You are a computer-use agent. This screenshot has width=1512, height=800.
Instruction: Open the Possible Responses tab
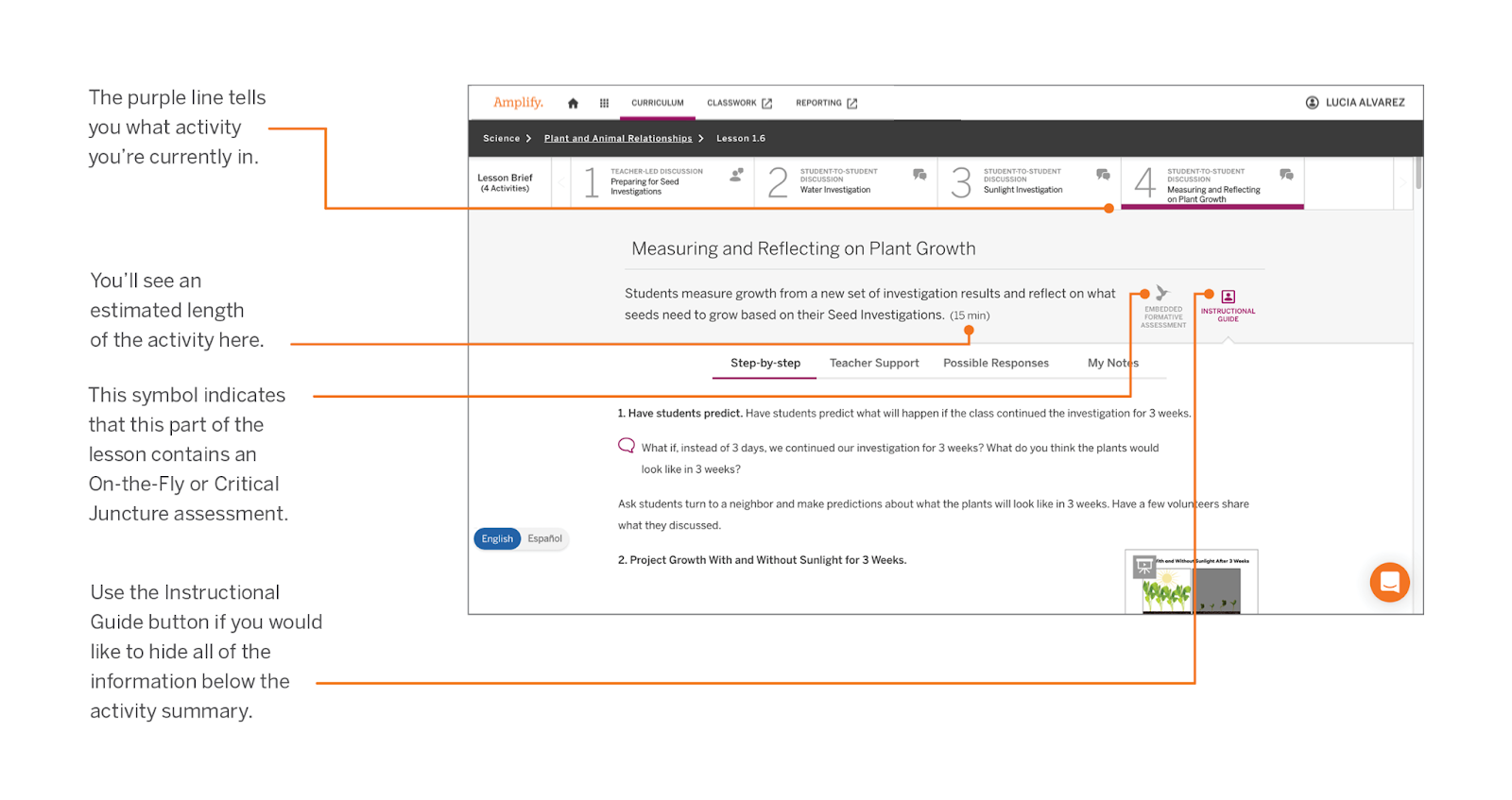point(995,363)
